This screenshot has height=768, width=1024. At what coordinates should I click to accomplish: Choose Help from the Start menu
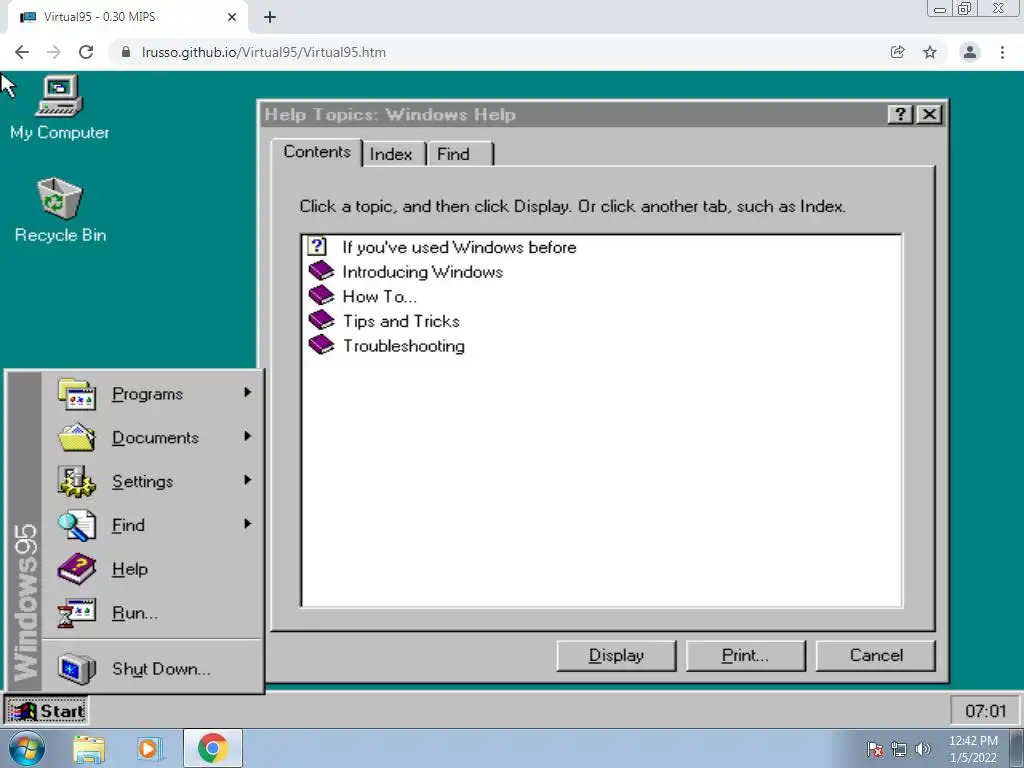pyautogui.click(x=153, y=569)
